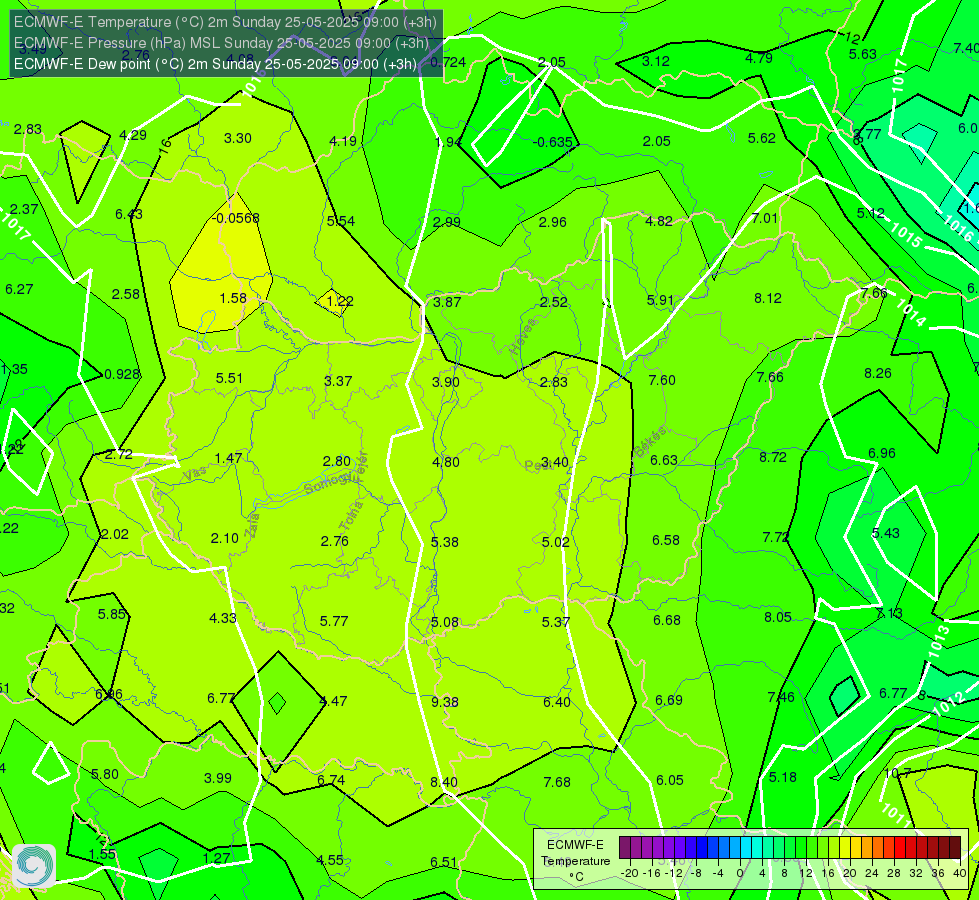This screenshot has height=900, width=979.
Task: Select the ECMWF-E Dew point 2m title line
Action: (215, 64)
